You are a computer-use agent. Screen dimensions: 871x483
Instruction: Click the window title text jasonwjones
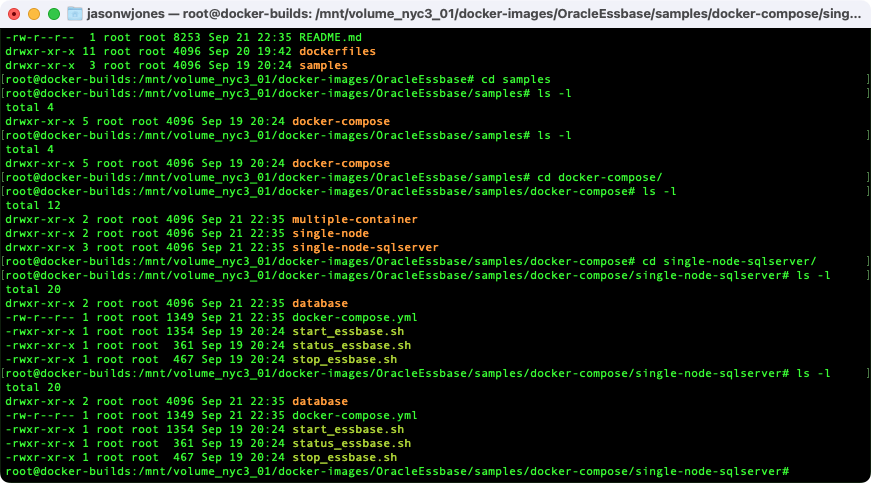pyautogui.click(x=126, y=13)
